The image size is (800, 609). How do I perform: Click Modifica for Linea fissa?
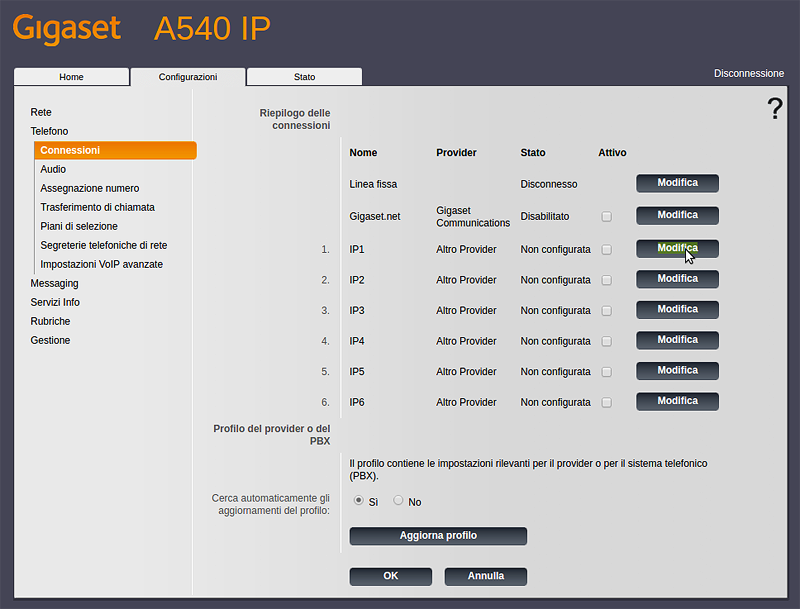point(677,183)
